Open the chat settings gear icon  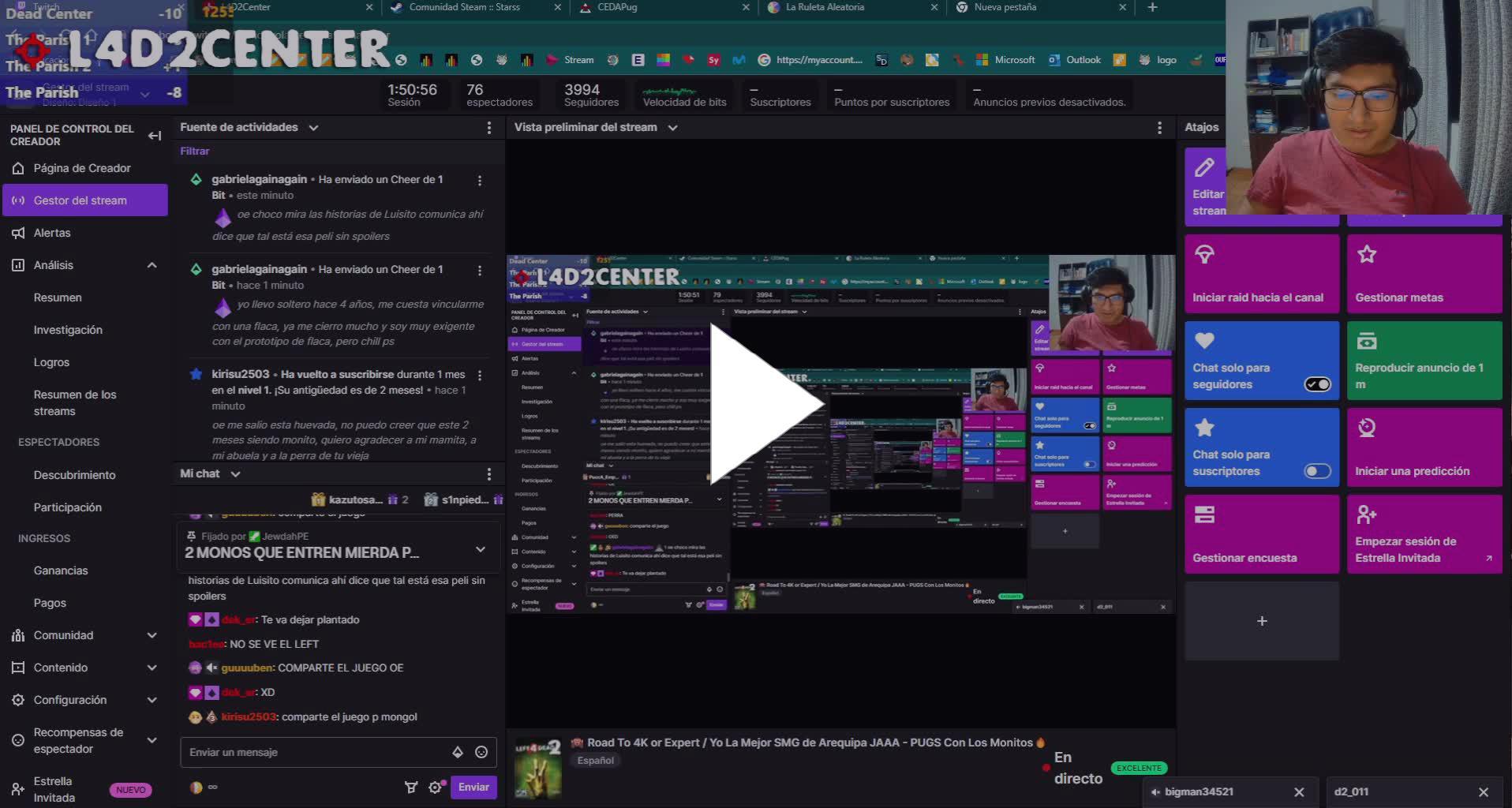pos(435,787)
